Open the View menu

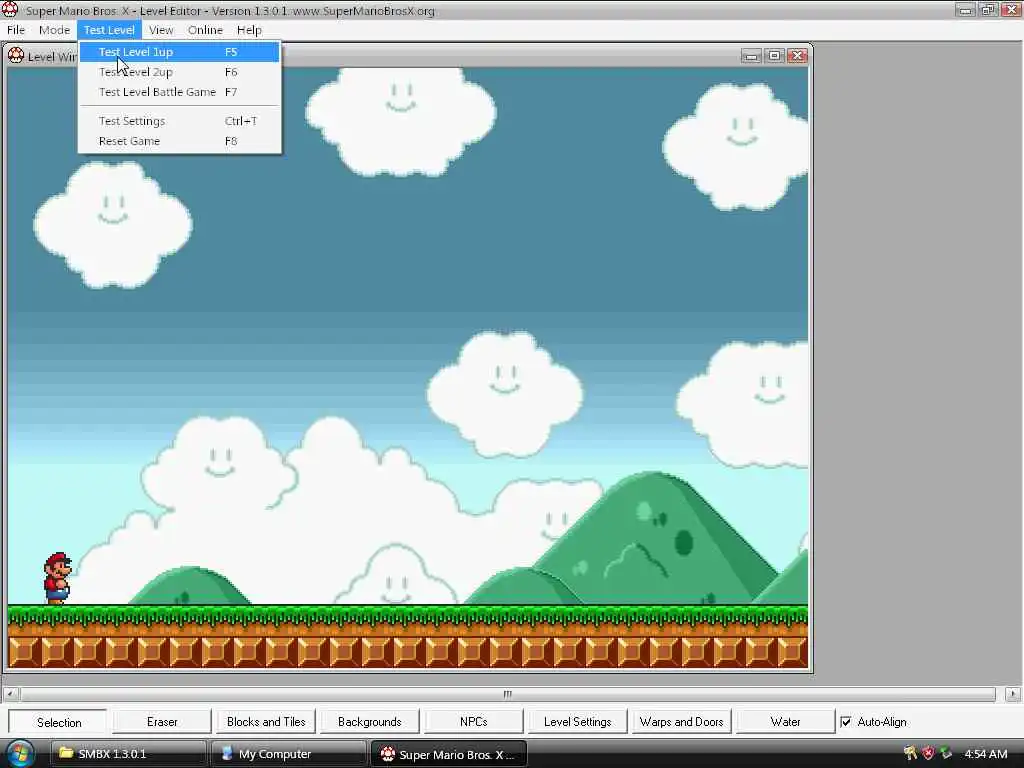click(x=161, y=30)
